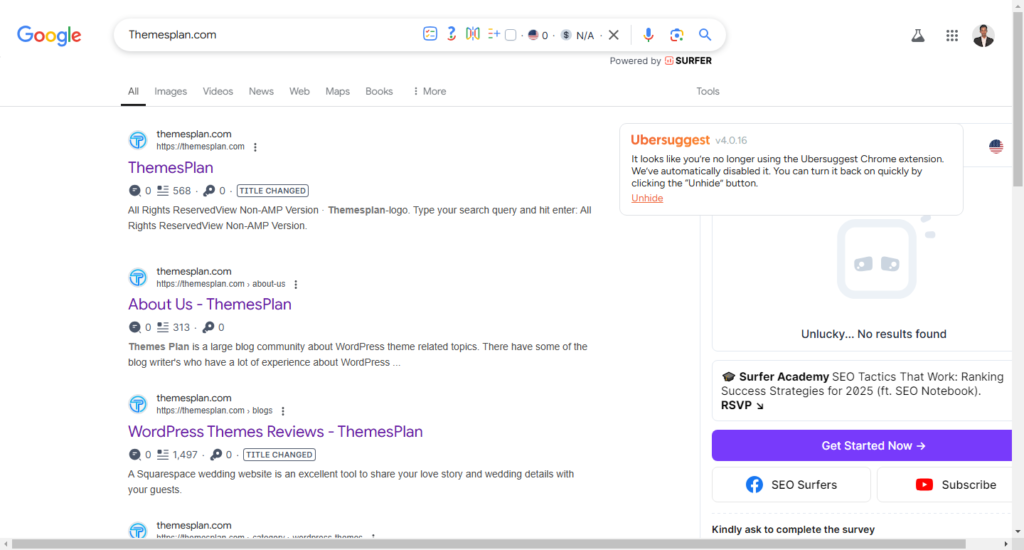Click TITLE CHANGED badge under WordPress Themes Reviews
The image size is (1024, 550).
point(280,455)
